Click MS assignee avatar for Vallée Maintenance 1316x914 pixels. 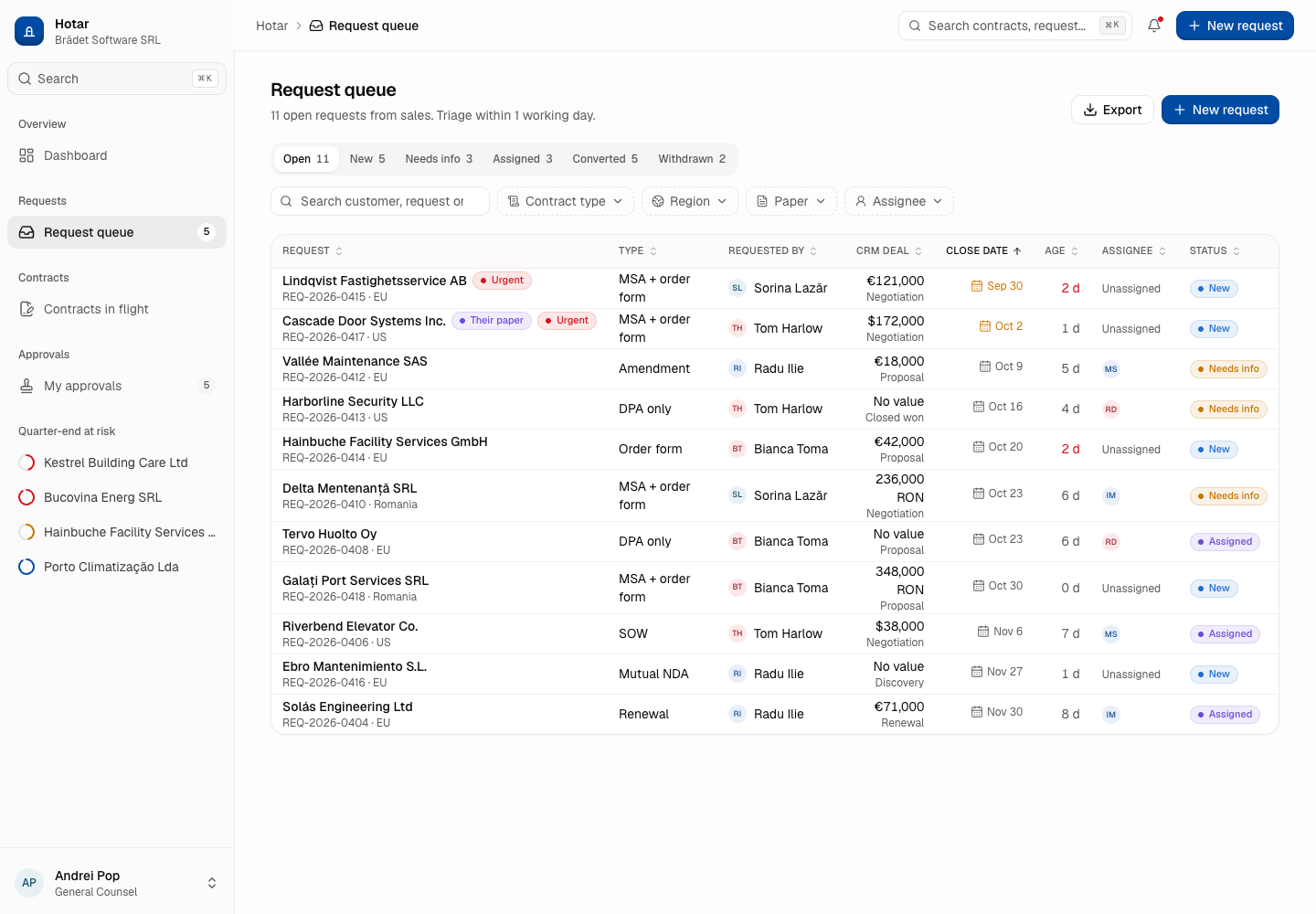pyautogui.click(x=1110, y=369)
